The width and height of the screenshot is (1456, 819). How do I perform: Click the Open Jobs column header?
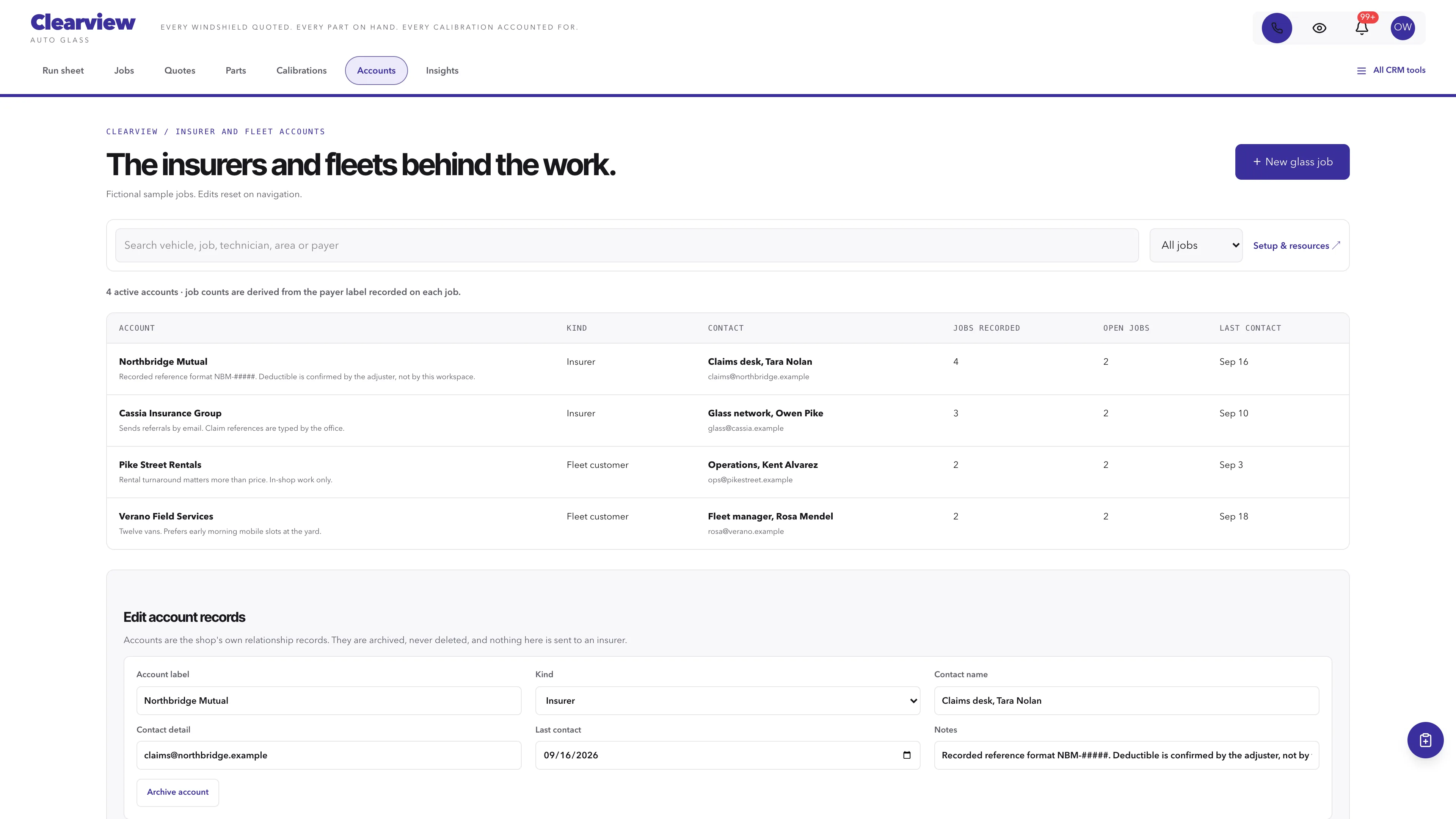(1126, 328)
